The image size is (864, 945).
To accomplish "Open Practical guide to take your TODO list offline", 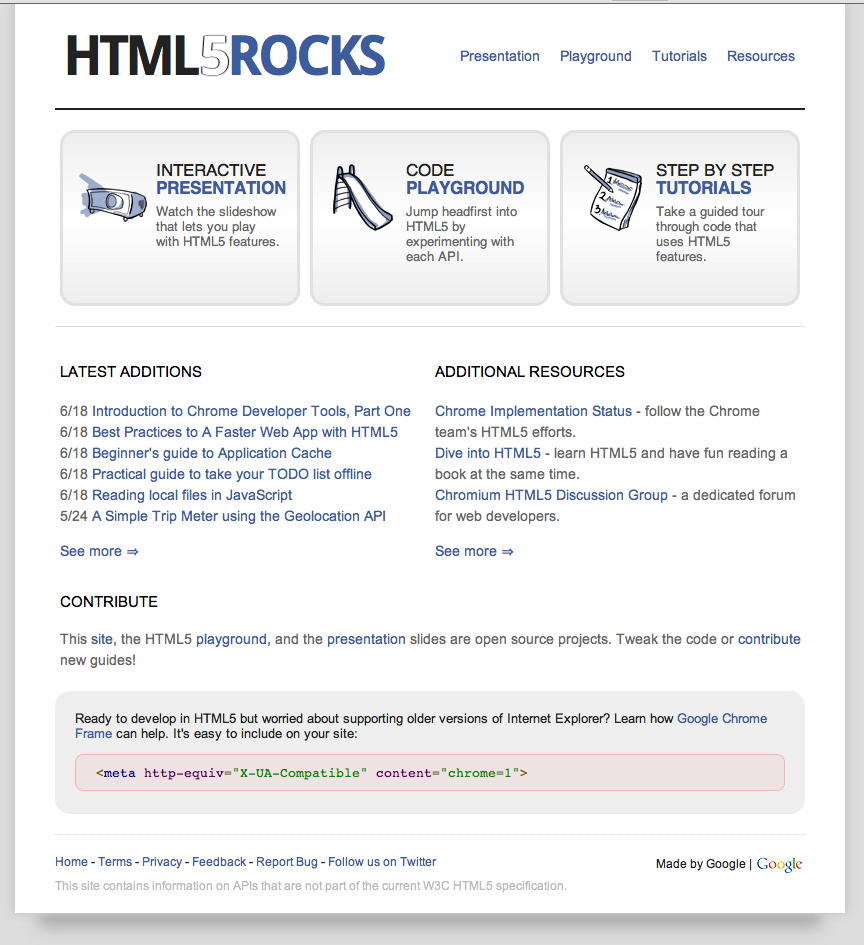I will point(231,474).
